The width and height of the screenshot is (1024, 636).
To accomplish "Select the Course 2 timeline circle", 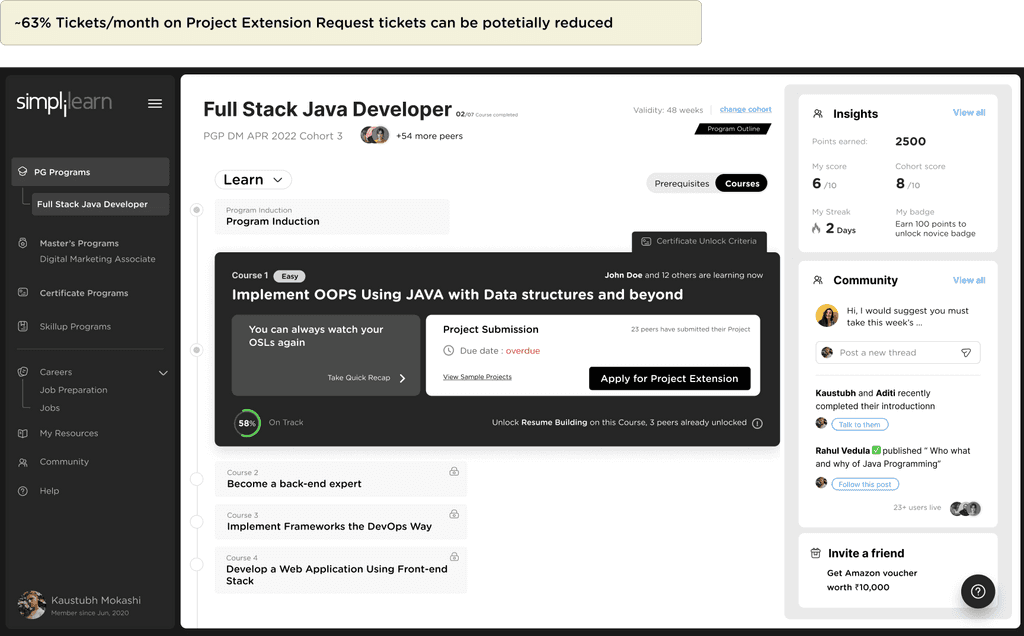I will click(196, 479).
